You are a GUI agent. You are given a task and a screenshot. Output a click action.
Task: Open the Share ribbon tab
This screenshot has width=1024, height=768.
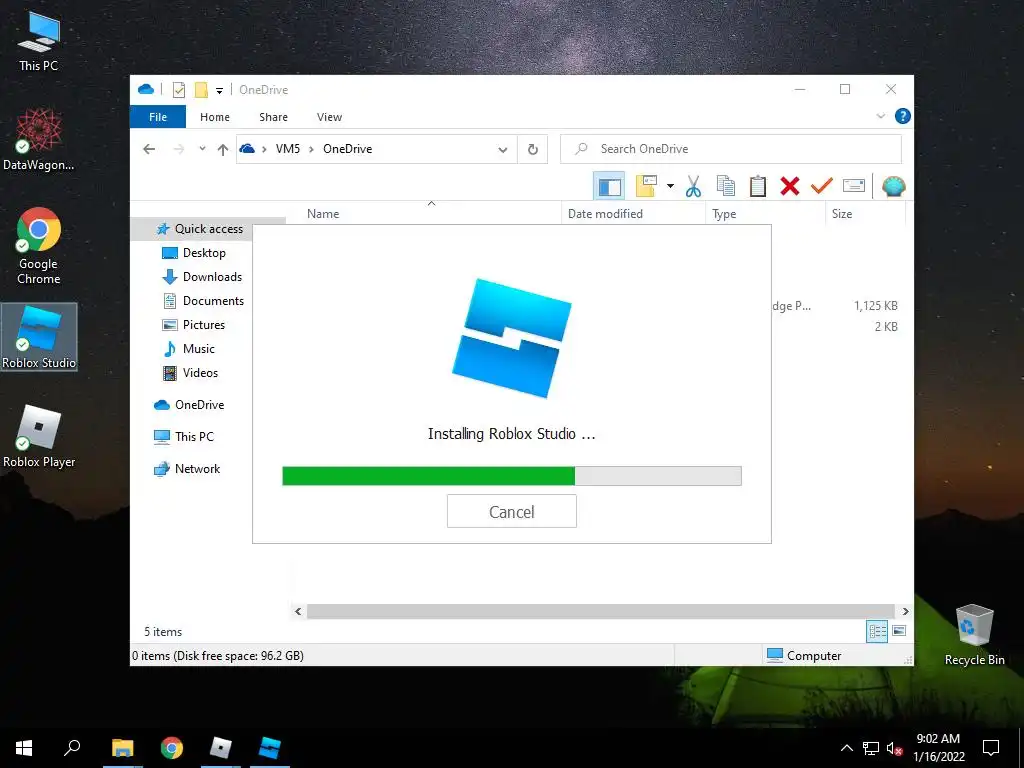tap(273, 117)
